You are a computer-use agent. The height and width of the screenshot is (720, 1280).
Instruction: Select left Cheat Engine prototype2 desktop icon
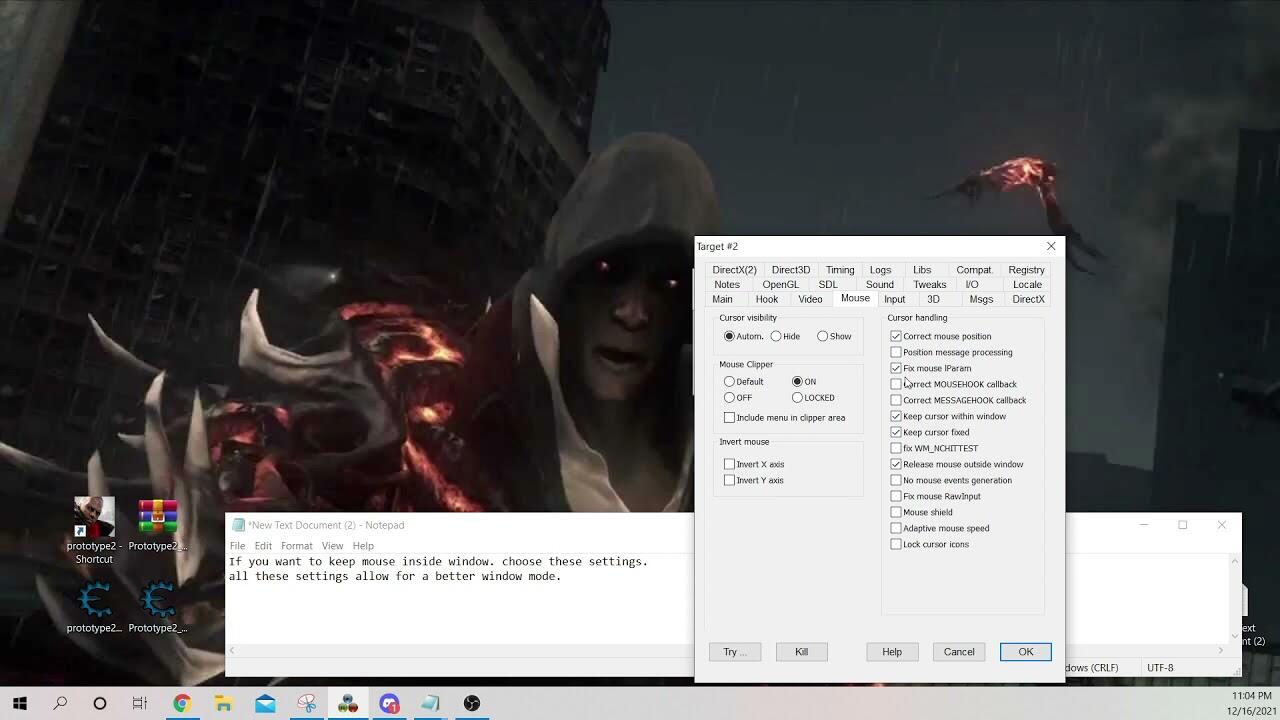pyautogui.click(x=94, y=608)
